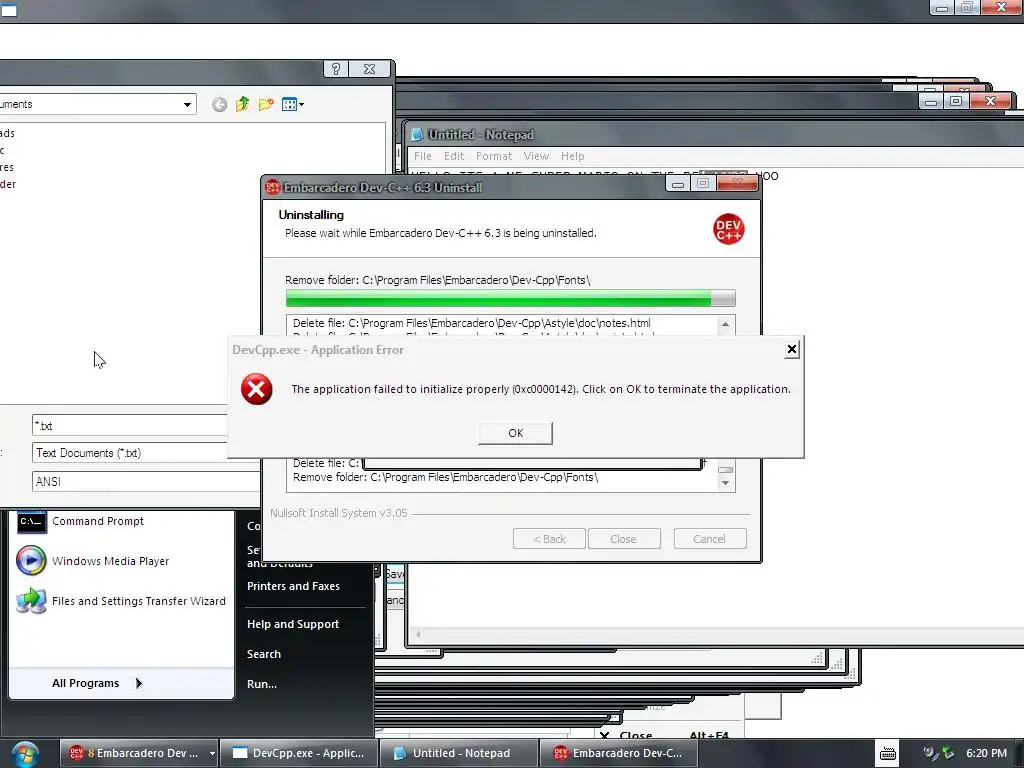The image size is (1024, 768).
Task: Click the Nullsoft Install System v3.05 text
Action: pyautogui.click(x=339, y=513)
